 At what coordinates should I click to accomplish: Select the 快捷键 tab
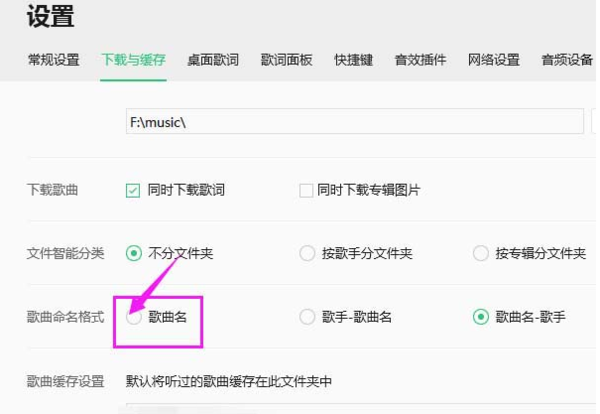click(x=354, y=60)
